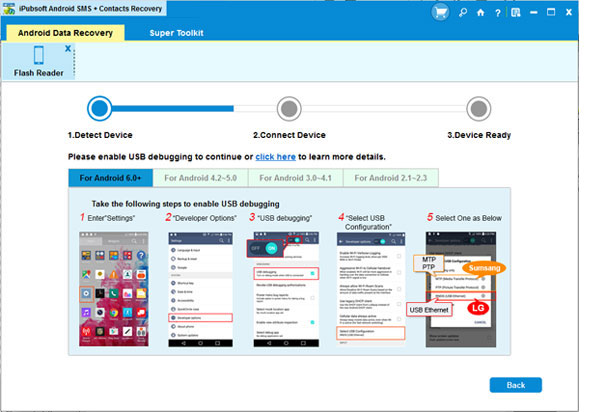
Task: Switch to the Android Data Recovery tab
Action: [x=66, y=33]
